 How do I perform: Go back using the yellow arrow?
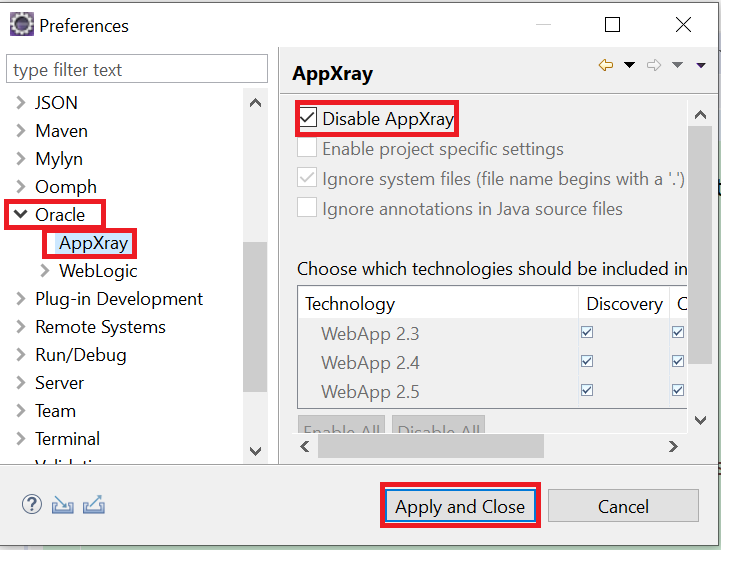point(606,65)
